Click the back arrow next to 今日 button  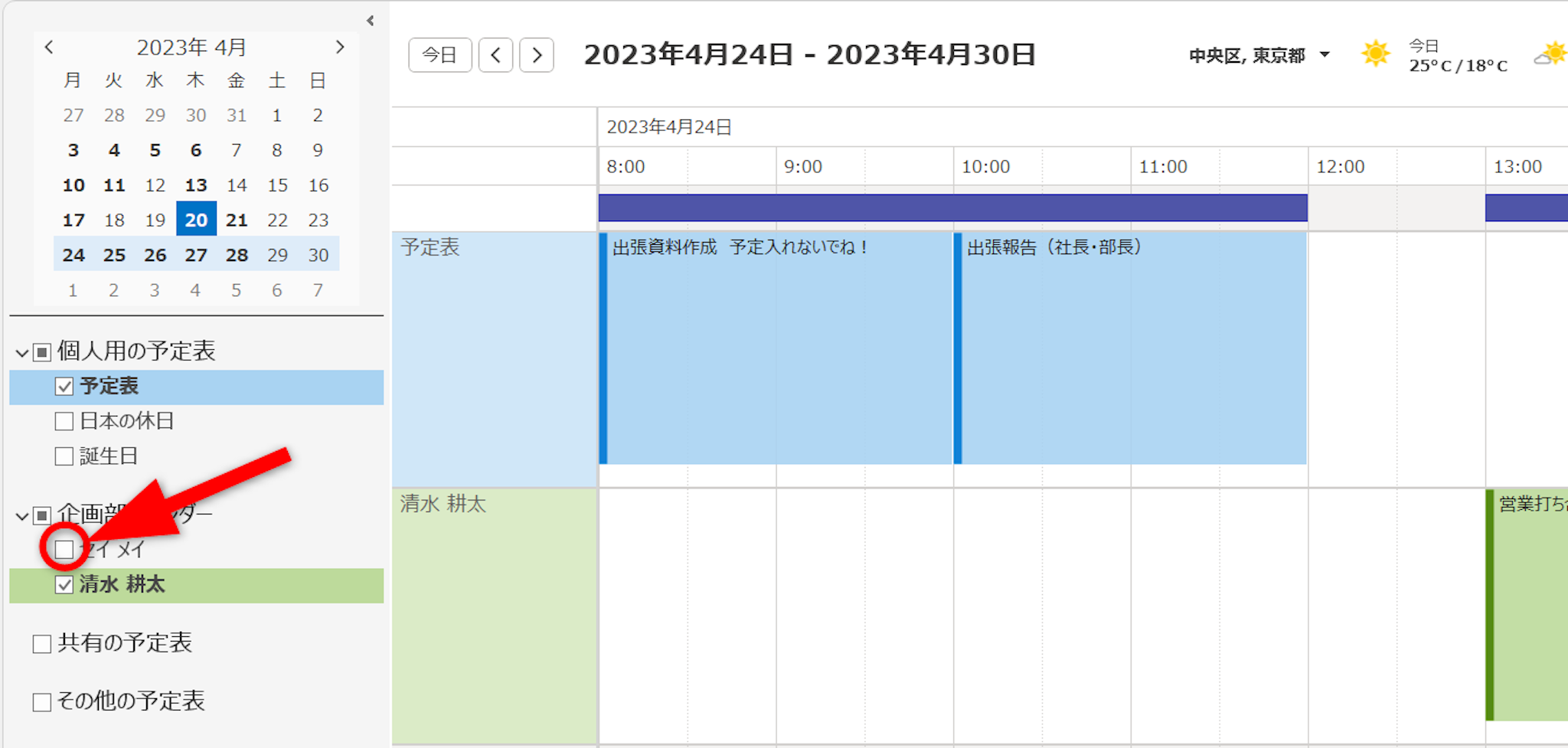(x=495, y=55)
